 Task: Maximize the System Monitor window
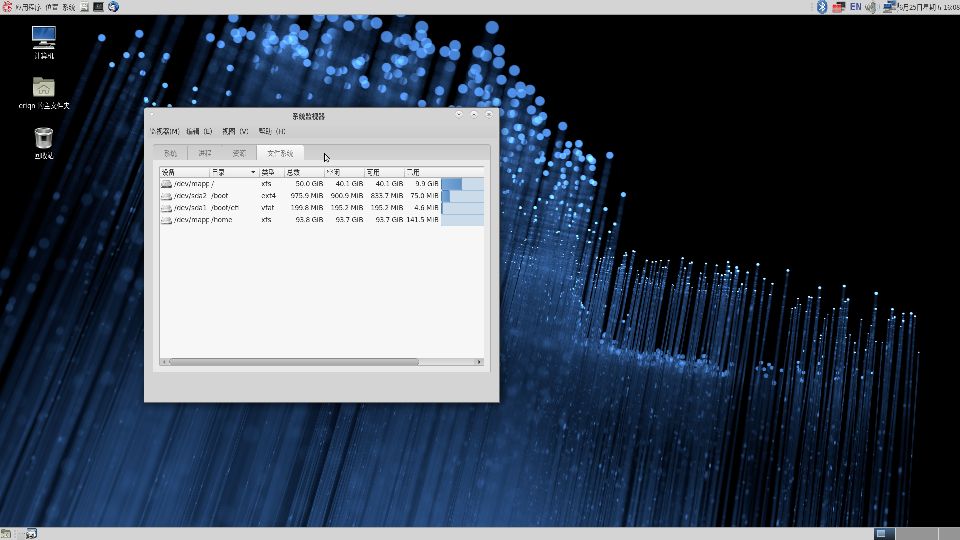[474, 114]
